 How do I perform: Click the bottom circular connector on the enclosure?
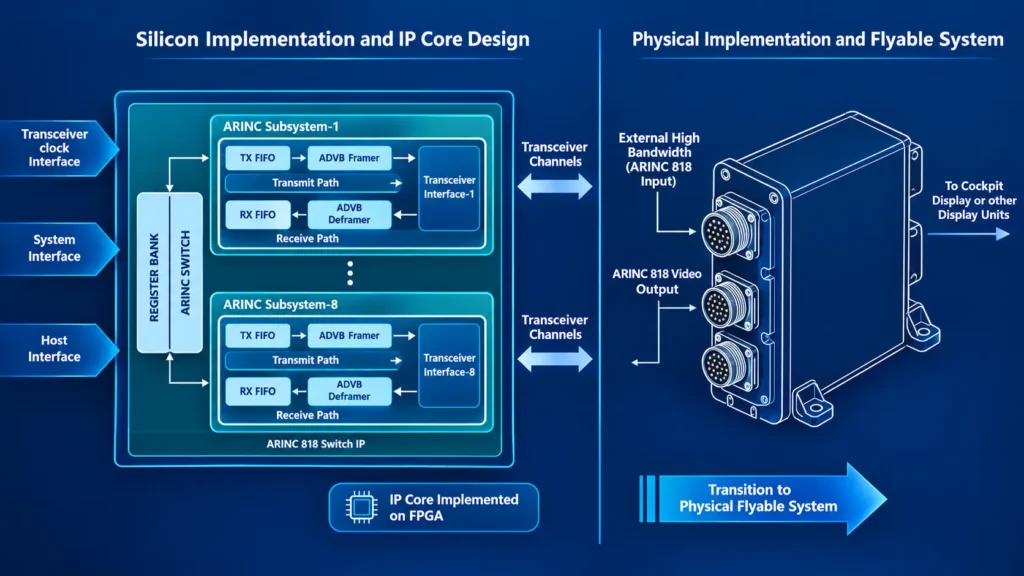(x=727, y=364)
